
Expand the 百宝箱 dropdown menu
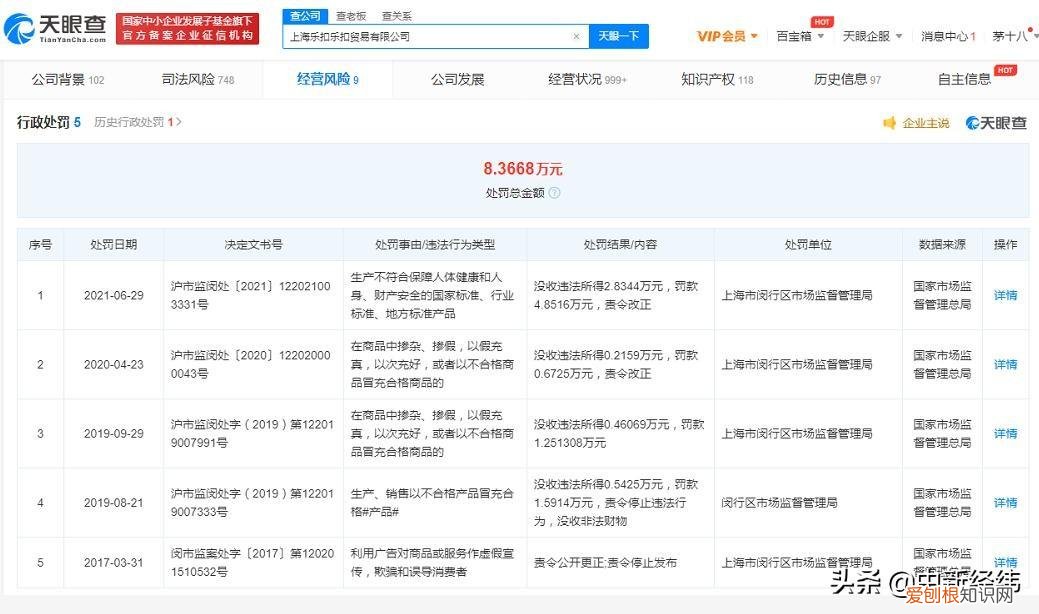coord(800,36)
